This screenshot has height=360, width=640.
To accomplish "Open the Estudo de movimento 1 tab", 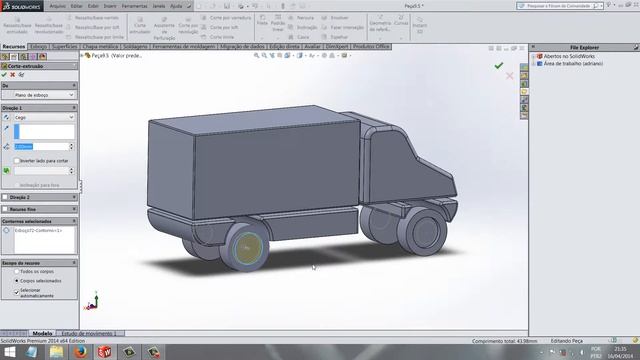I will pos(89,333).
